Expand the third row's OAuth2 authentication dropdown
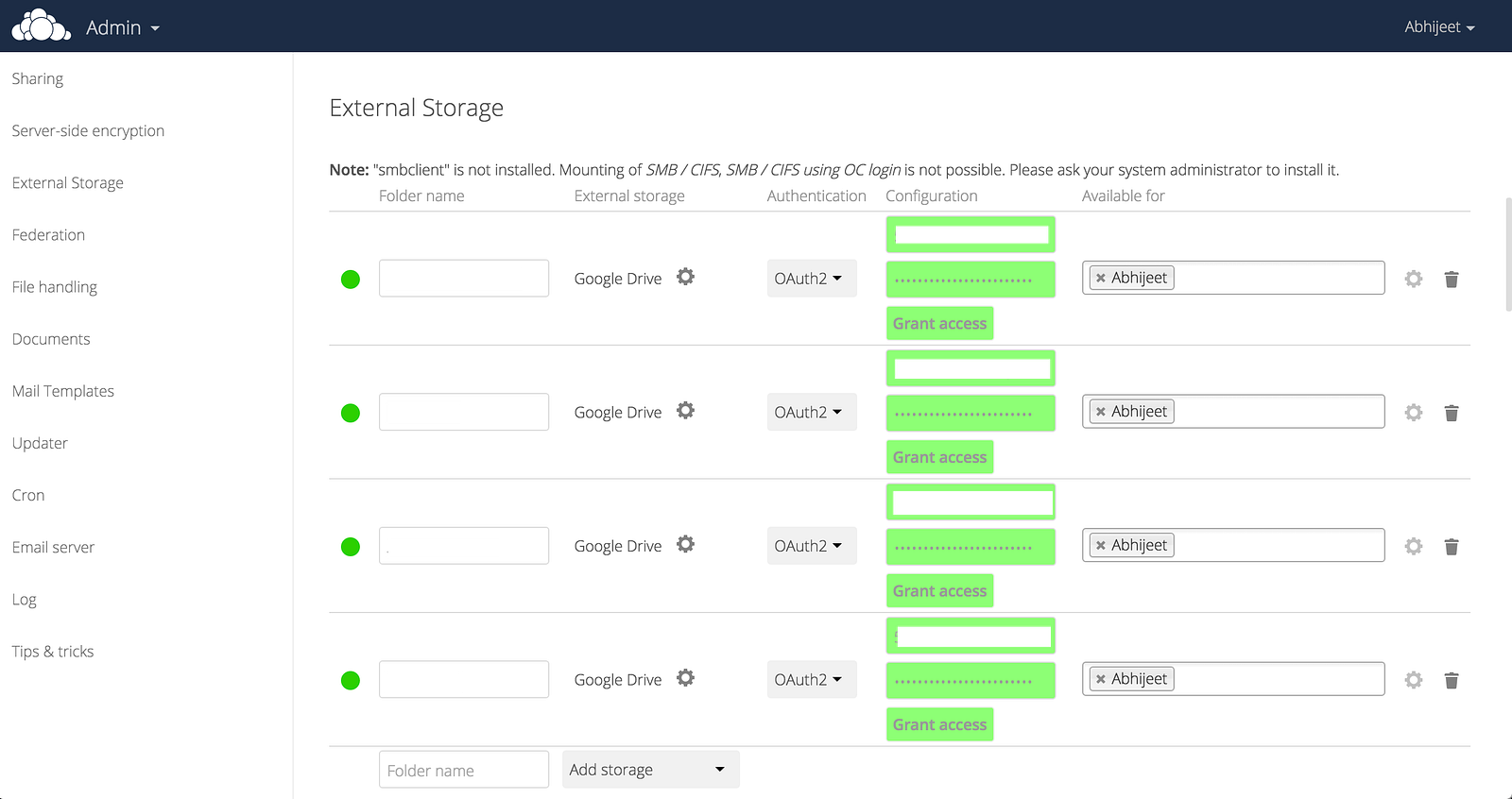The width and height of the screenshot is (1512, 799). 812,546
